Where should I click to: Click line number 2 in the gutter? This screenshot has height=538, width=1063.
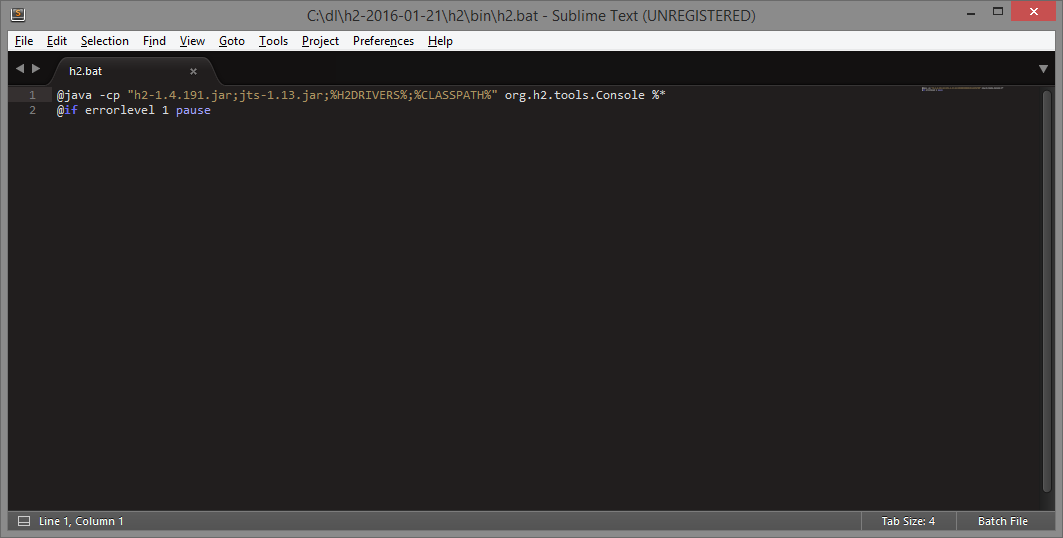point(32,110)
